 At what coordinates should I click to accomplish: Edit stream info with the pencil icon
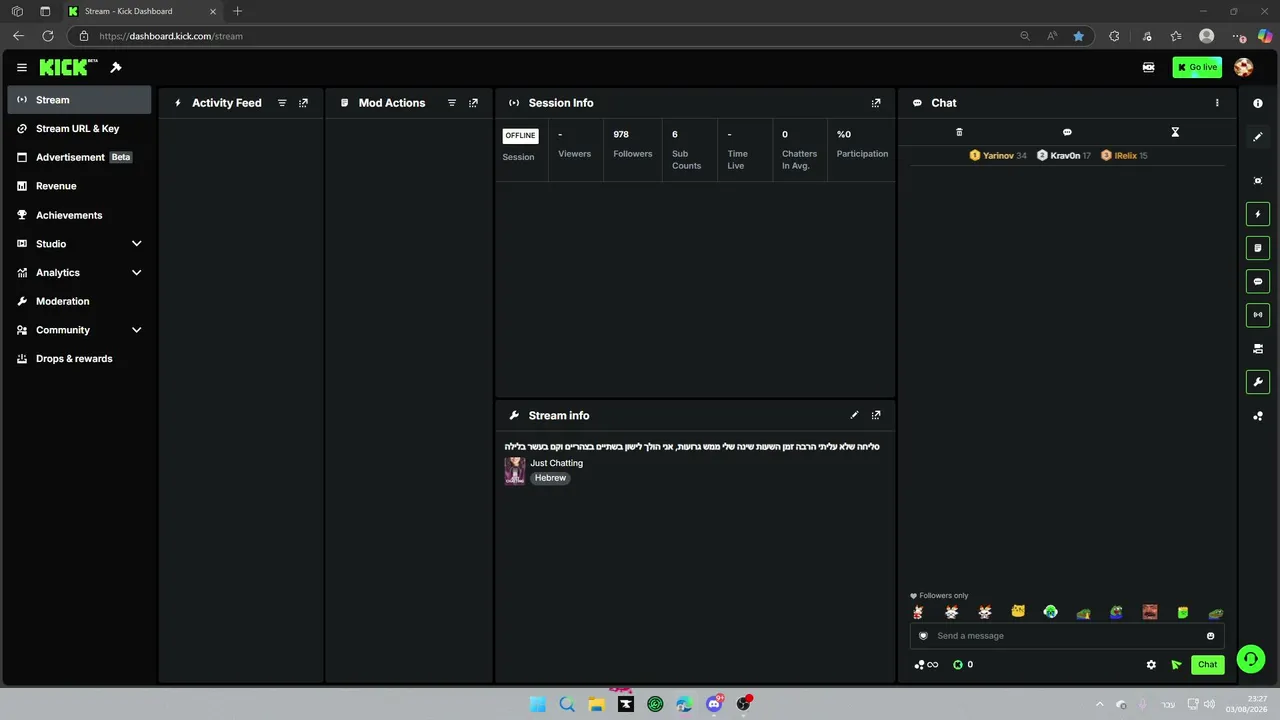[x=854, y=415]
